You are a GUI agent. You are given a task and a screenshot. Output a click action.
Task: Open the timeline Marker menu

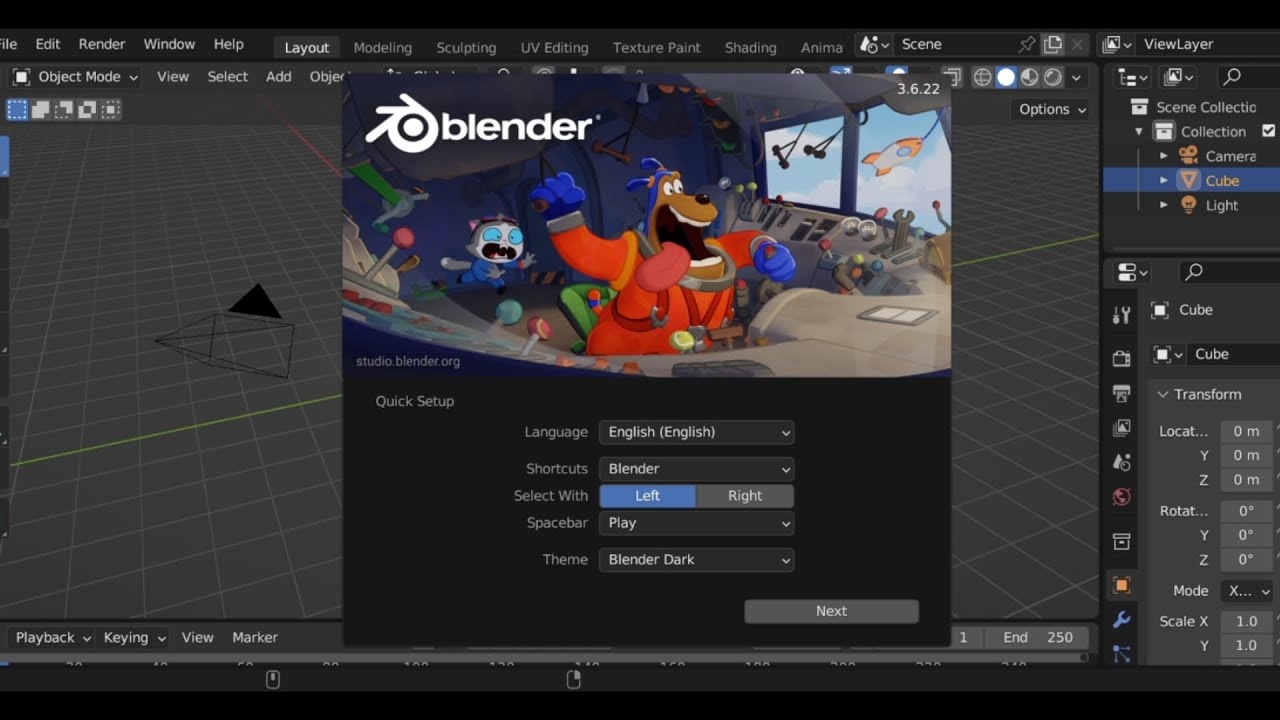255,637
